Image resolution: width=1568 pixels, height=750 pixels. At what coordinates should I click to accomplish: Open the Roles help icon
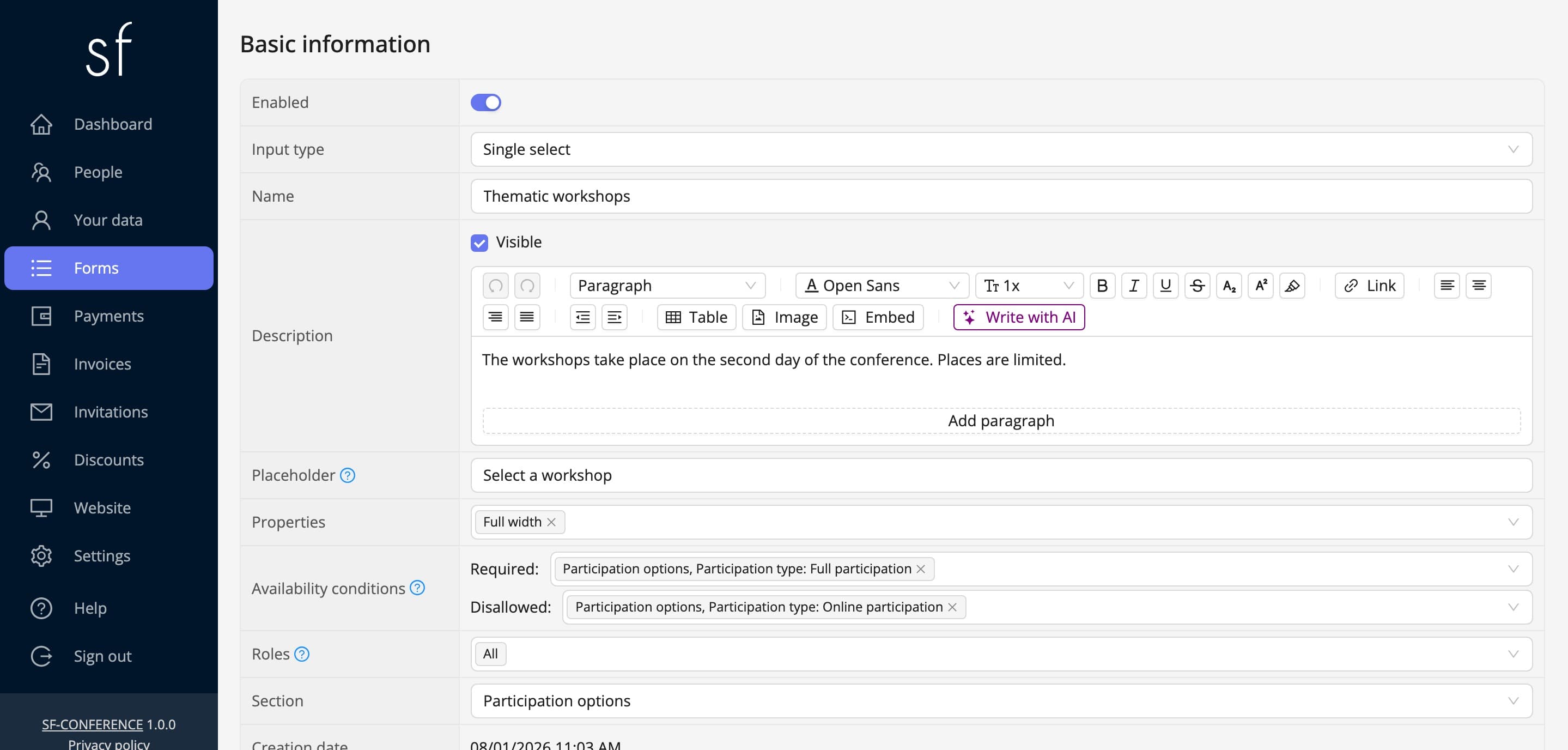(x=302, y=655)
